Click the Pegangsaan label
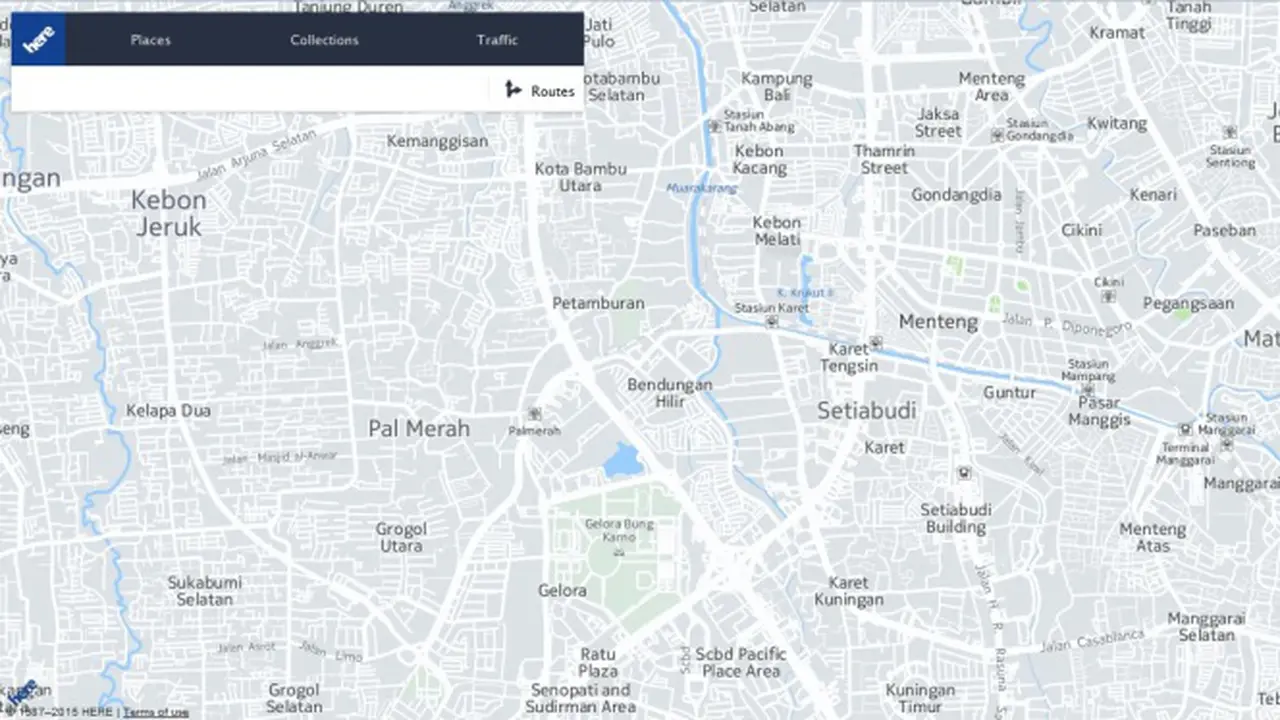Viewport: 1280px width, 720px height. [x=1189, y=303]
